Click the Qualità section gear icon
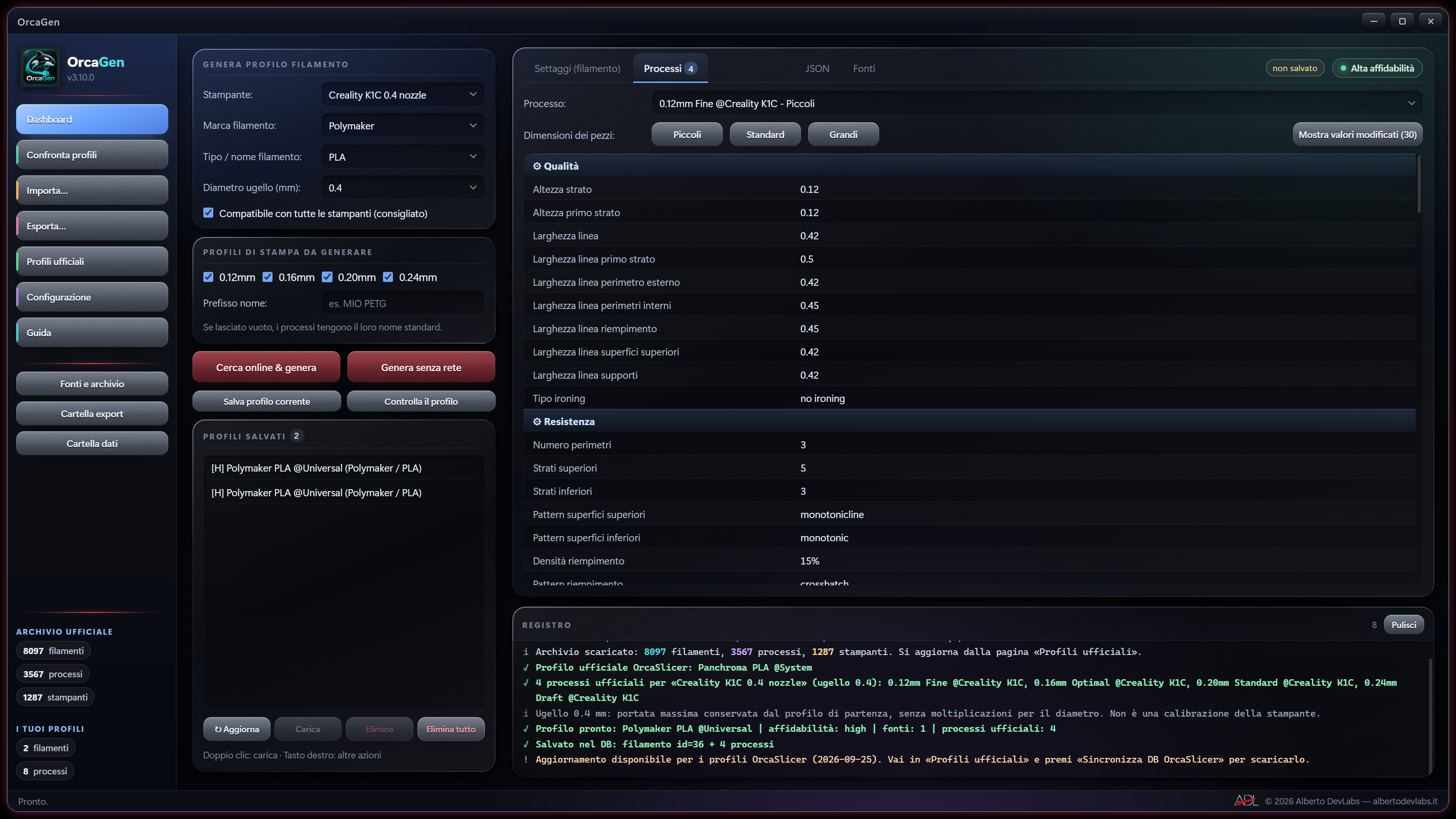The image size is (1456, 819). [537, 166]
